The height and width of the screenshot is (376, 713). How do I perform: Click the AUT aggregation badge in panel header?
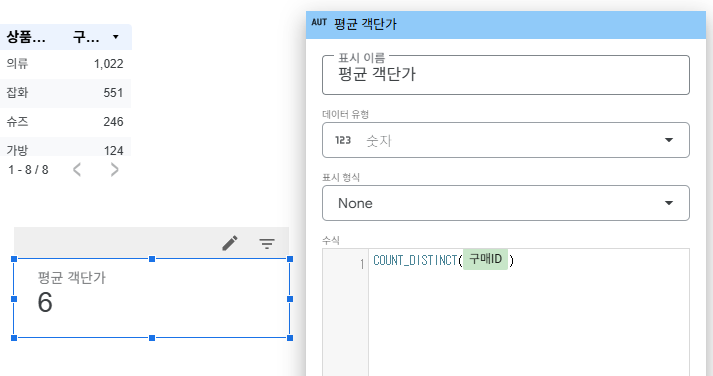319,22
